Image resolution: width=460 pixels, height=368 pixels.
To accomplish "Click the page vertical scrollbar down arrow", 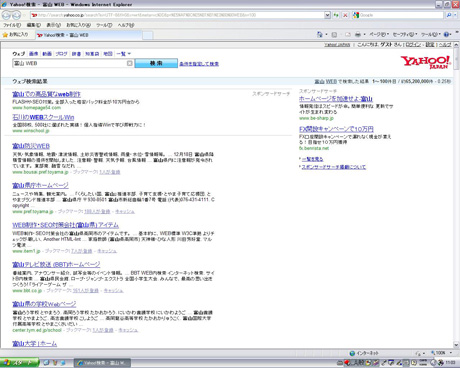I will (456, 345).
